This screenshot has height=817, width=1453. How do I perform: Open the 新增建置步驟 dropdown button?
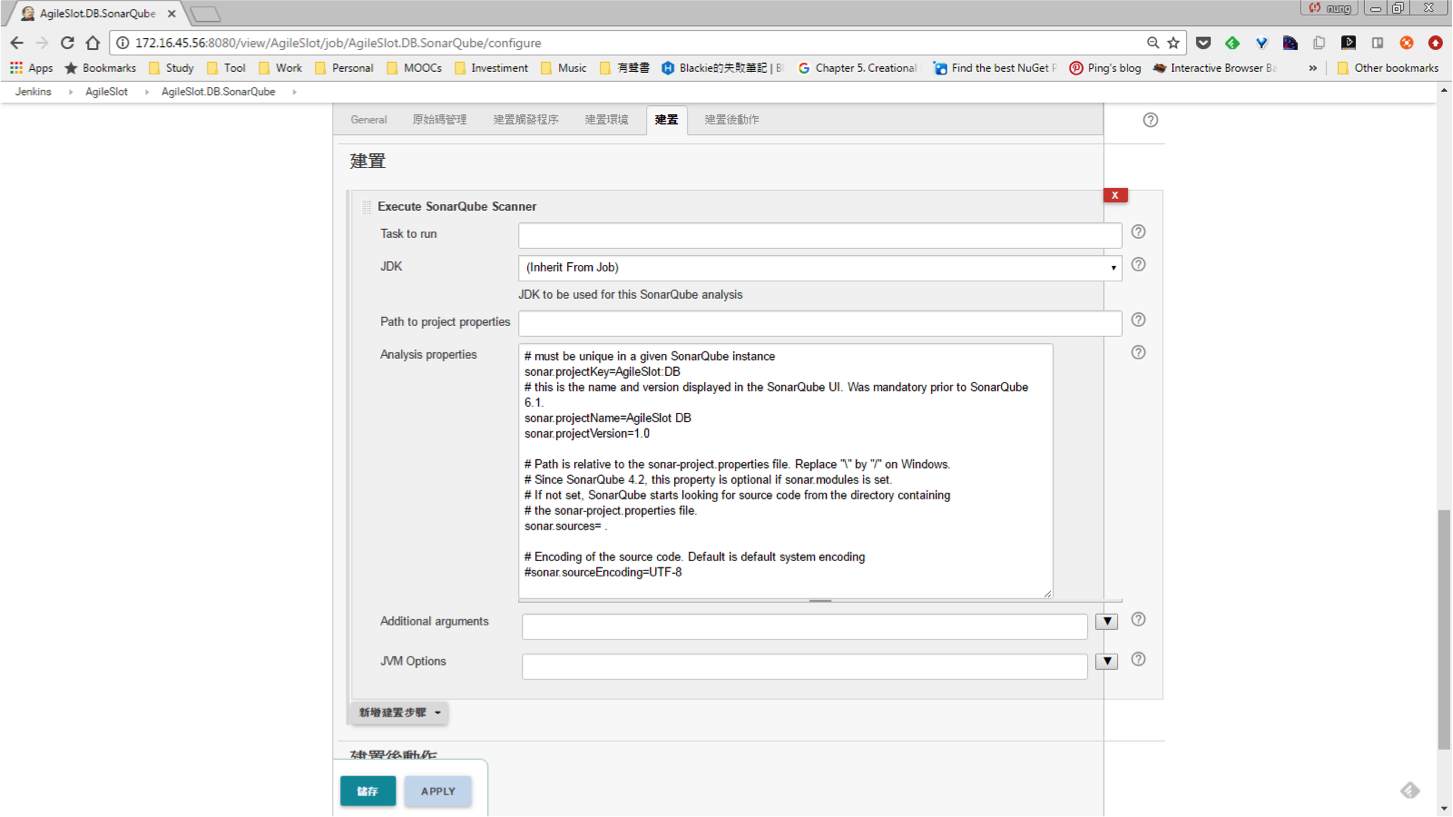coord(399,713)
